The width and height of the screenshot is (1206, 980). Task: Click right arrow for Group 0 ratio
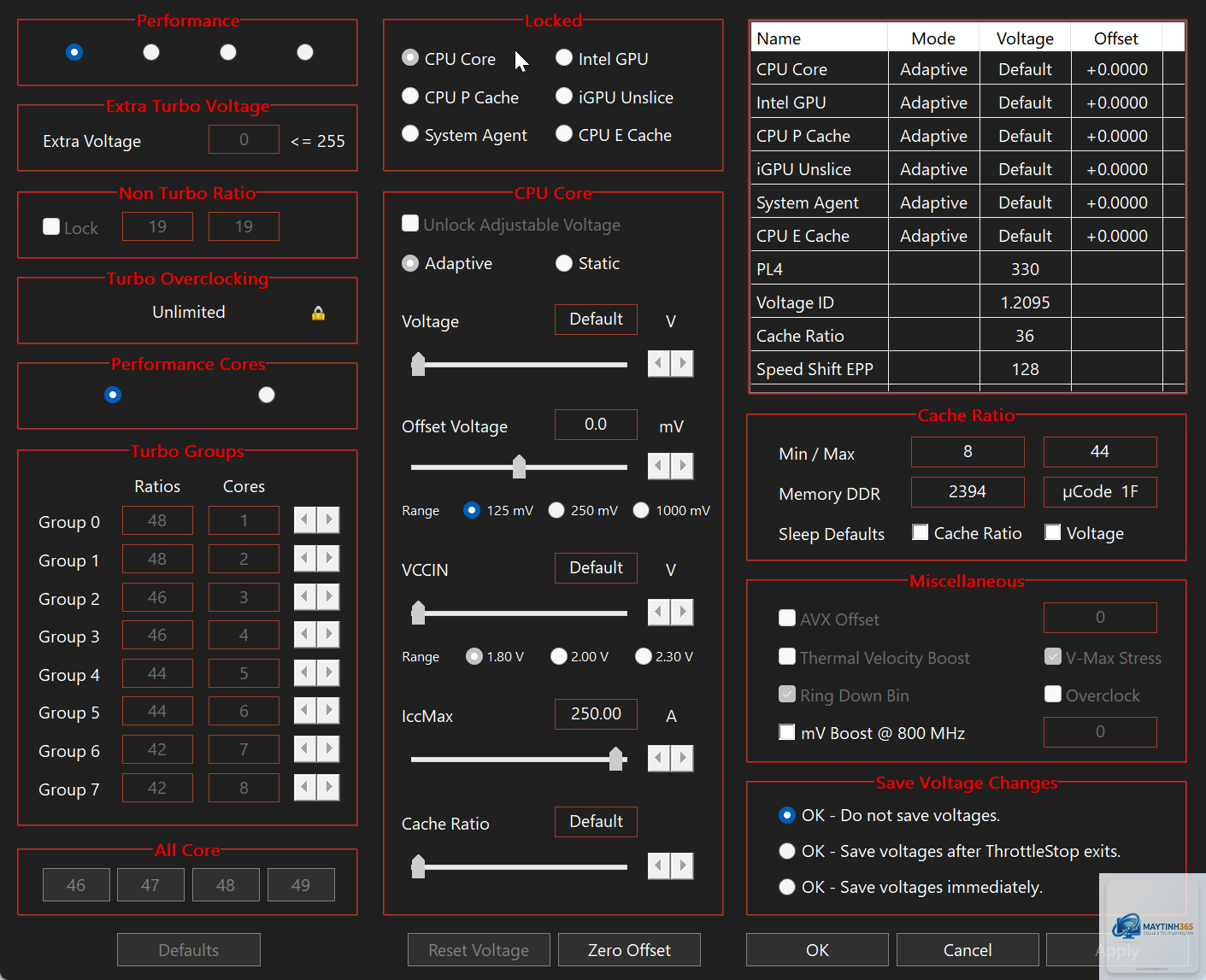click(328, 519)
